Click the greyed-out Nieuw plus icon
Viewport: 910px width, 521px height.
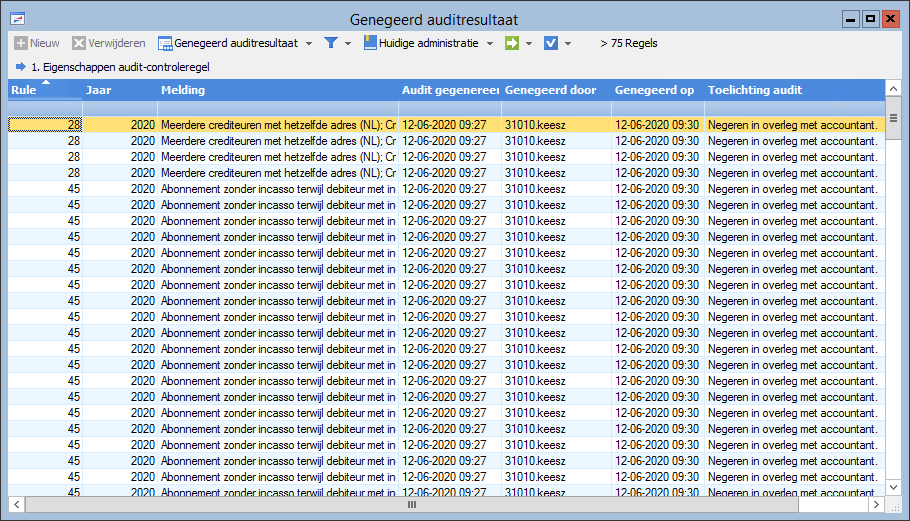point(21,43)
